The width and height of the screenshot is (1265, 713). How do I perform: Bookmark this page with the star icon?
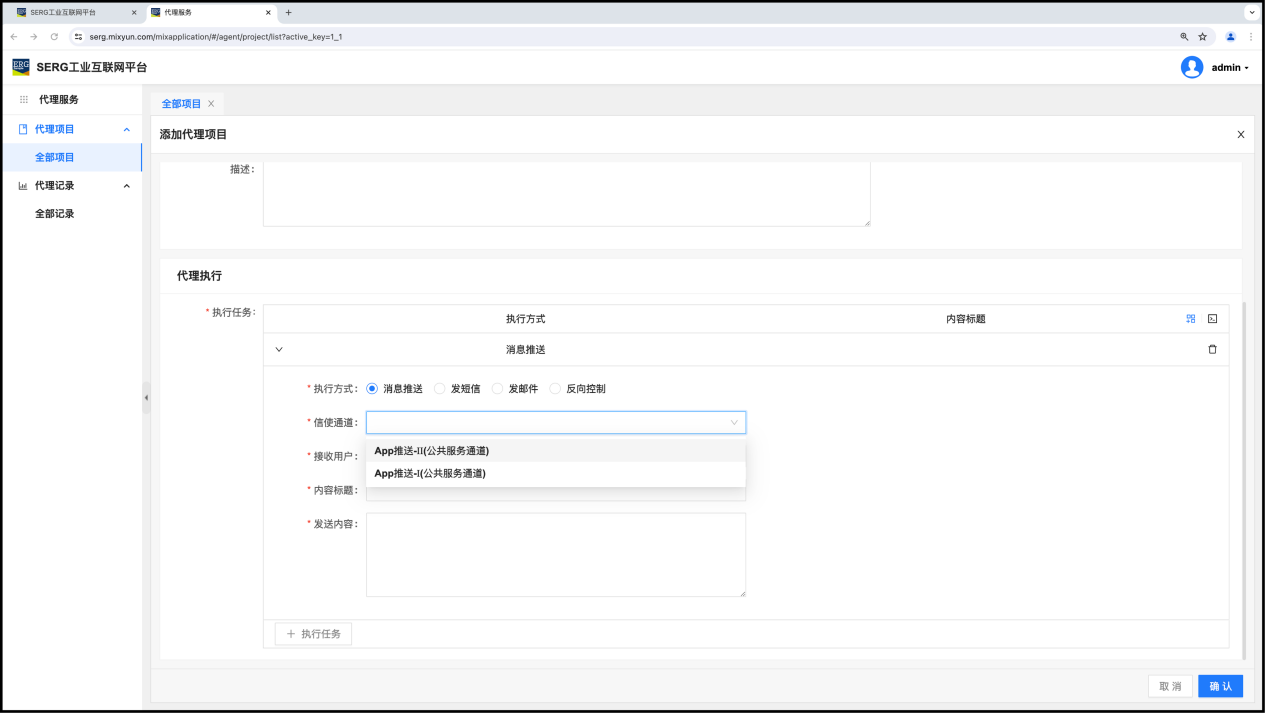coord(1203,37)
